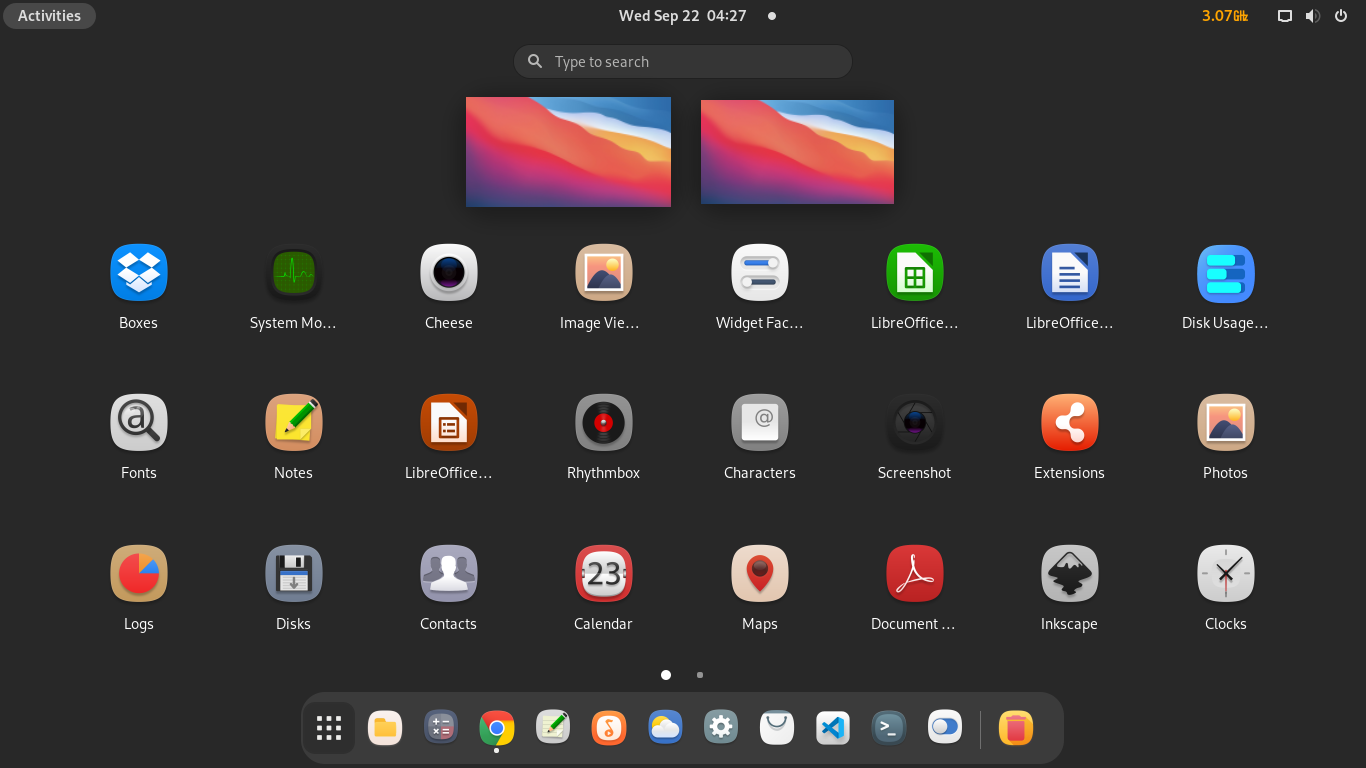Launch System Monitor from the app grid
1366x768 pixels.
tap(293, 273)
